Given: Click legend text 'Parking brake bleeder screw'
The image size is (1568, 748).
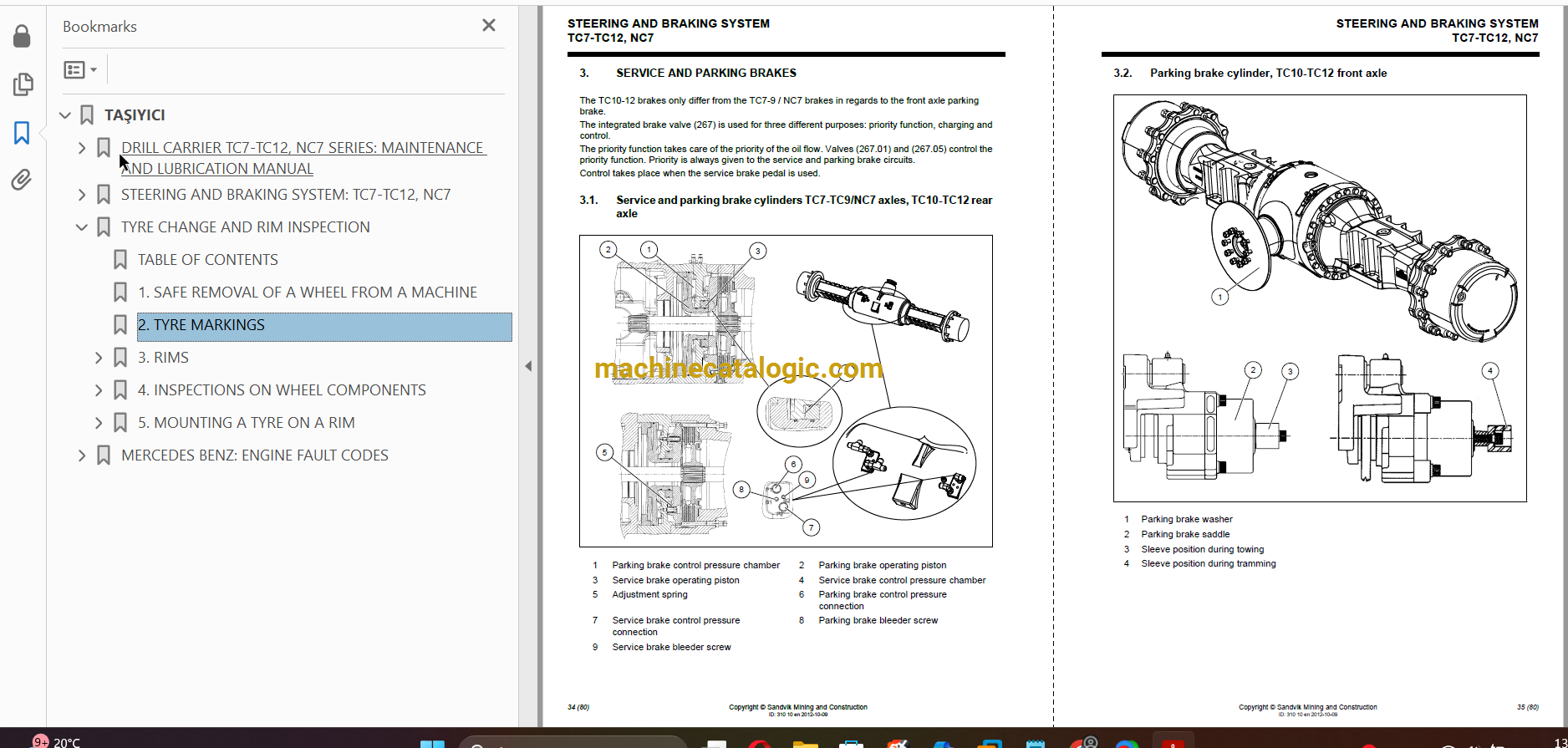Looking at the screenshot, I should tap(878, 620).
